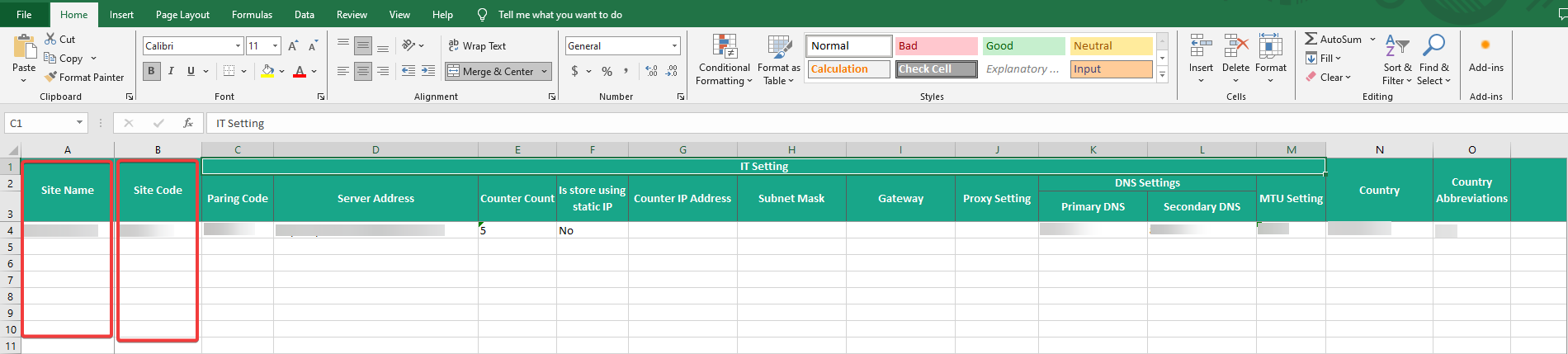Toggle Italic formatting
This screenshot has height=354, width=1568.
171,71
